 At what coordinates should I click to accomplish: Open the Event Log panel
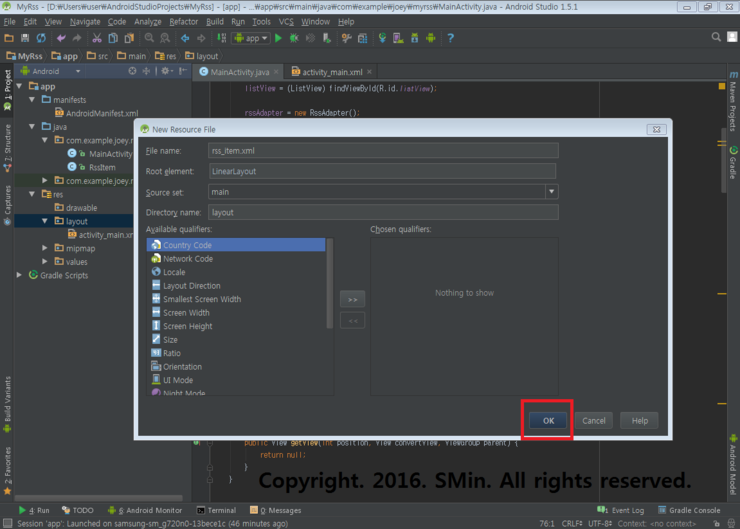click(x=620, y=510)
